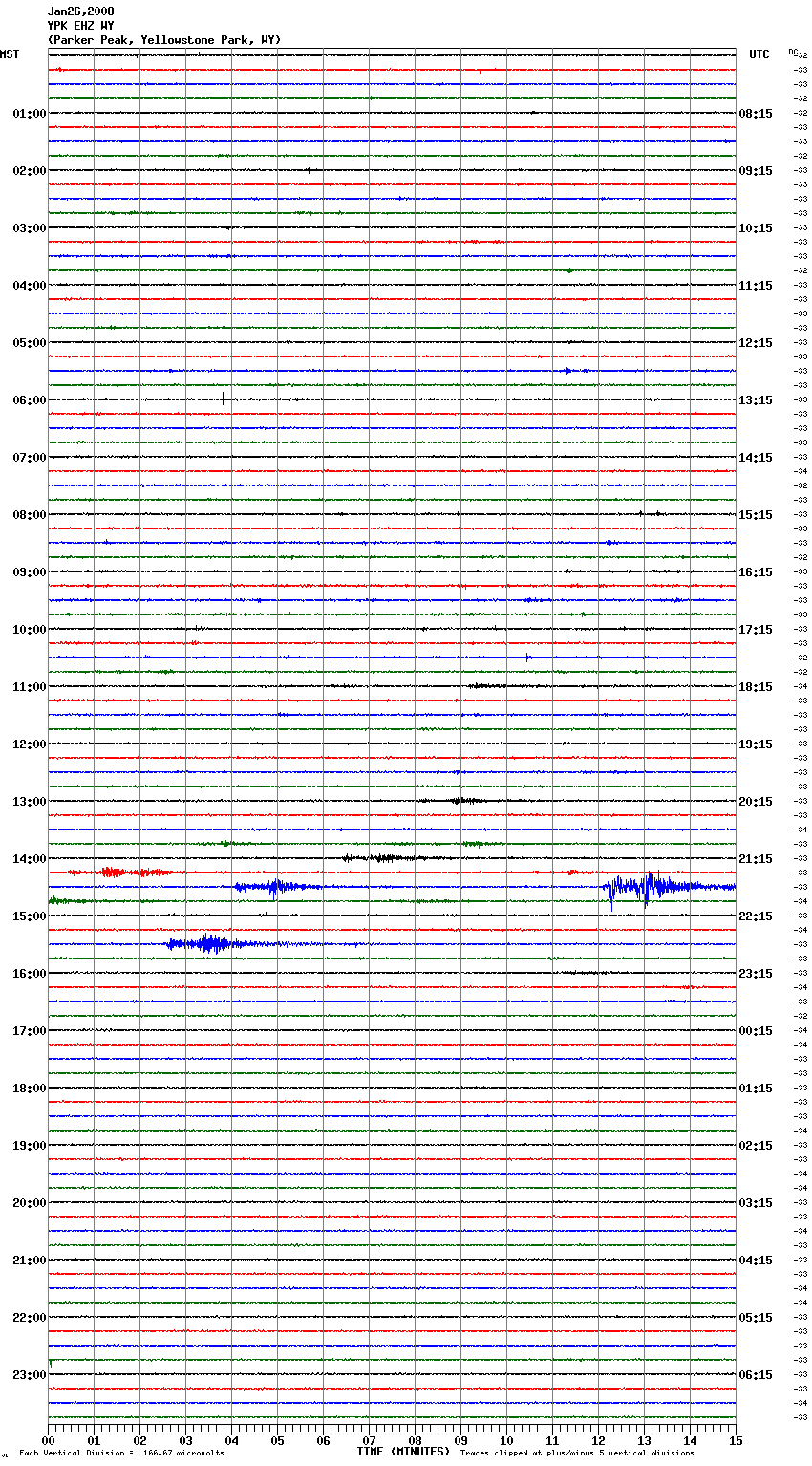This screenshot has width=812, height=1466.
Task: Click the "12:15" UTC time label
Action: coord(756,343)
